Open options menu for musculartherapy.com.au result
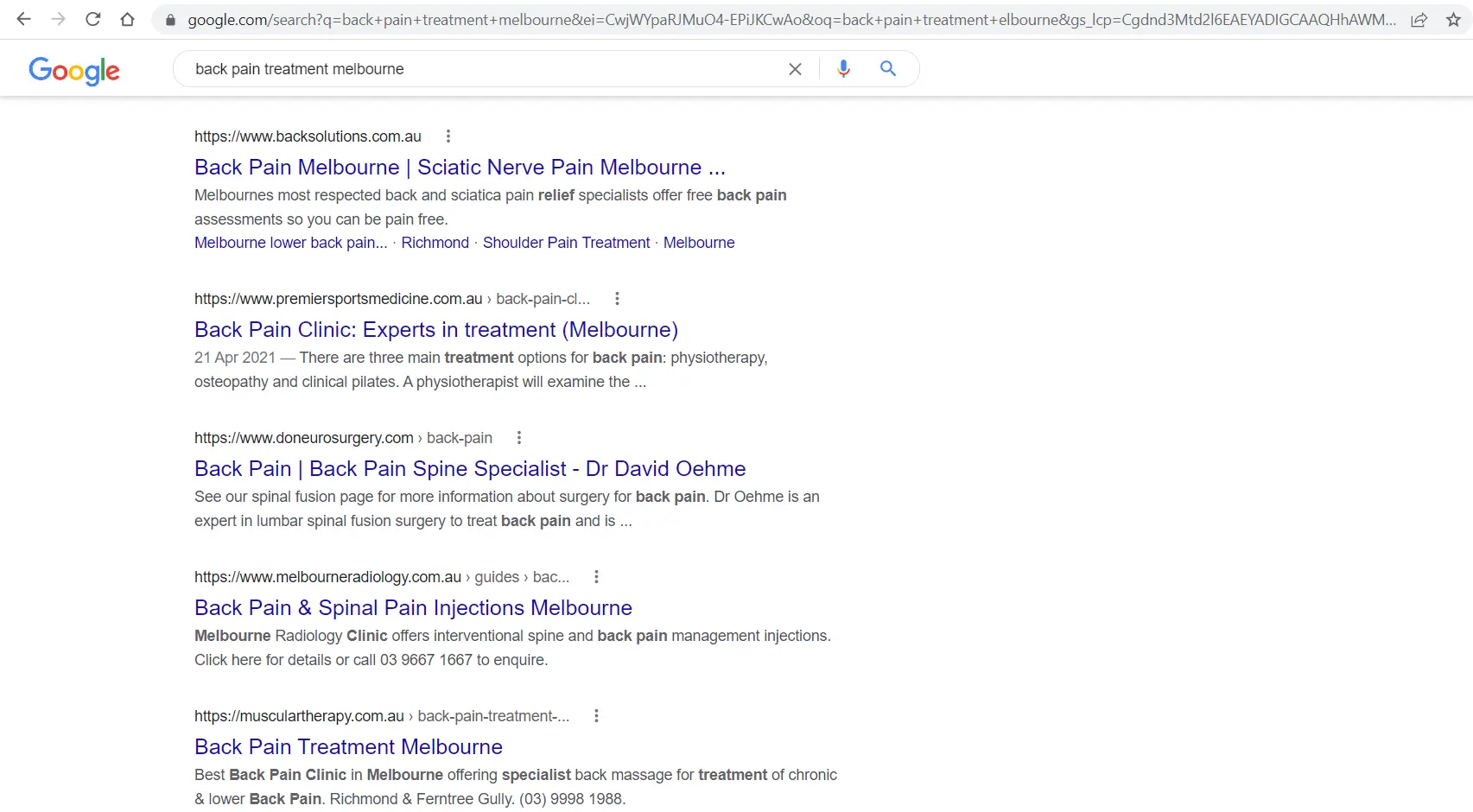This screenshot has width=1473, height=812. pos(596,716)
